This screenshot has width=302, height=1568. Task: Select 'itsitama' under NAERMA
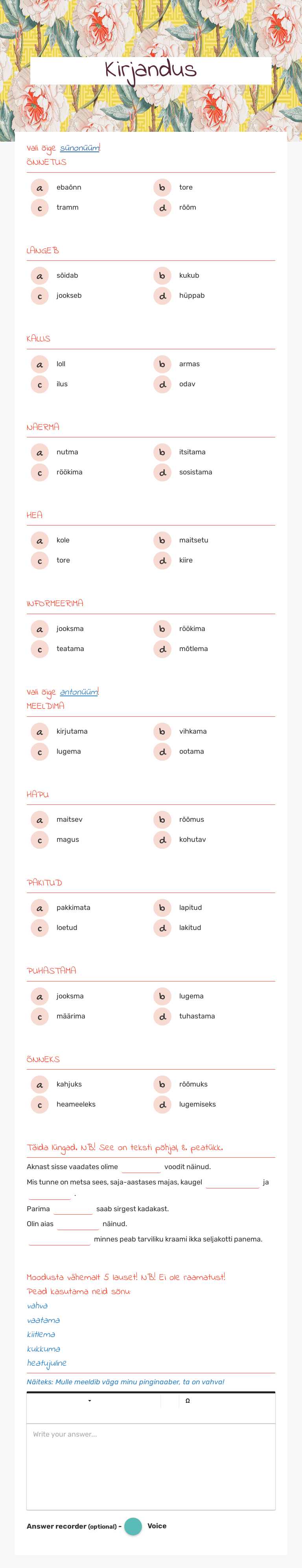click(162, 452)
